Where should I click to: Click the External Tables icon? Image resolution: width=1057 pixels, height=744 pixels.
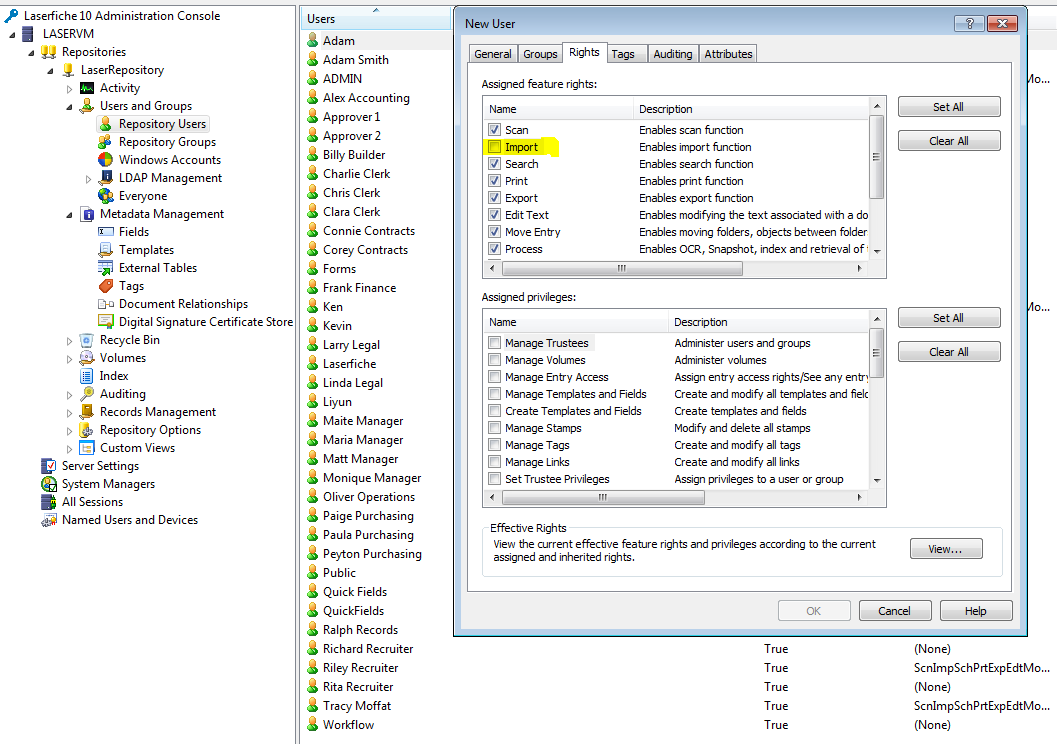[105, 268]
